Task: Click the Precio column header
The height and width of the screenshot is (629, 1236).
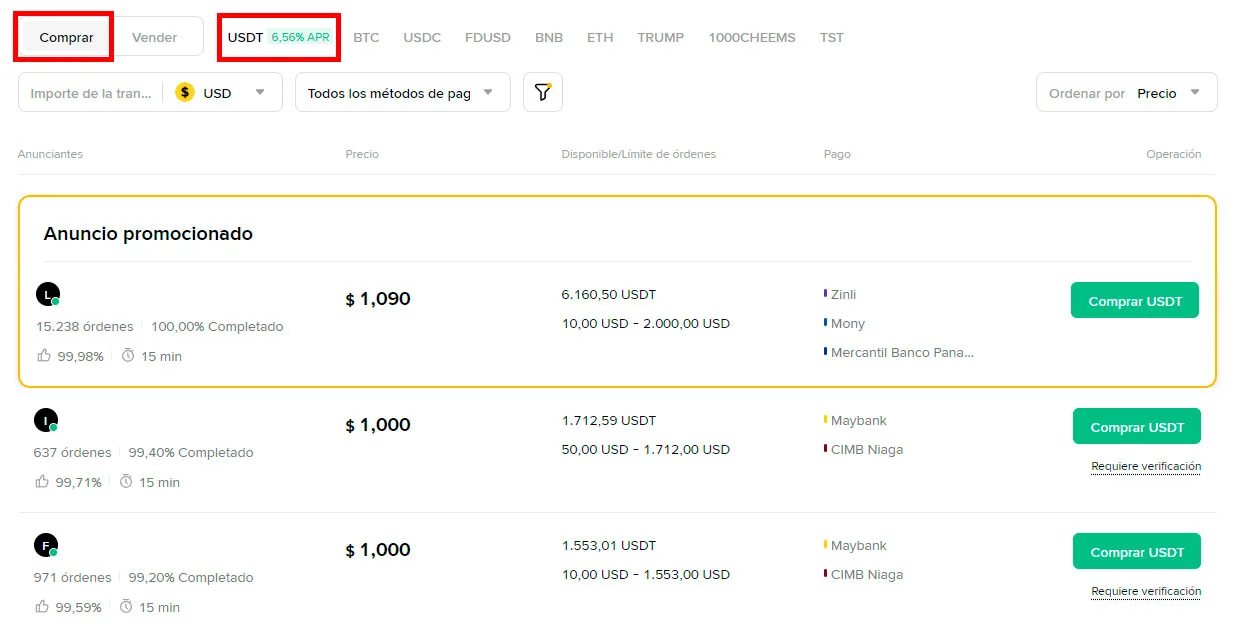Action: [362, 154]
